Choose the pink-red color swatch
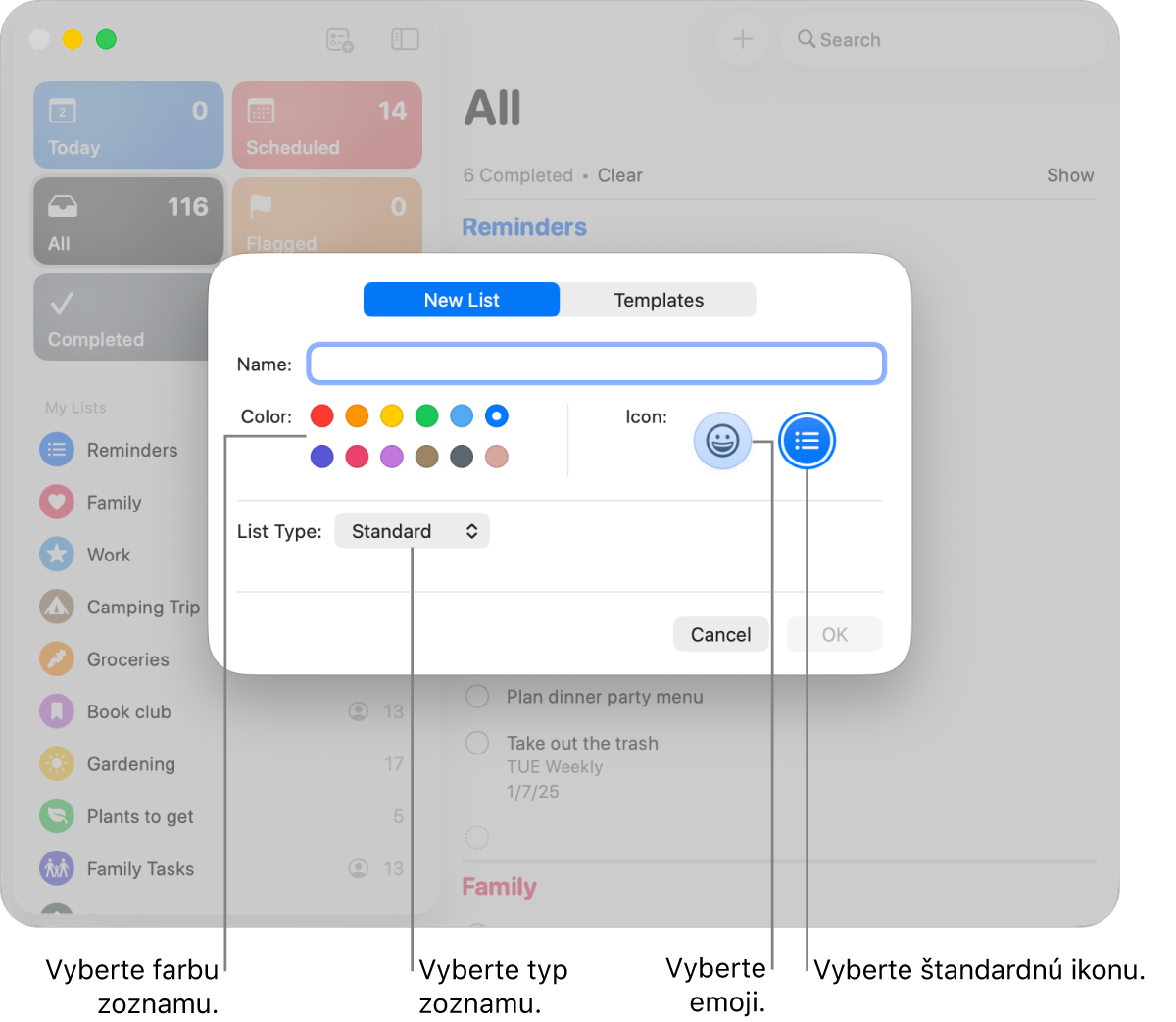 (x=357, y=457)
